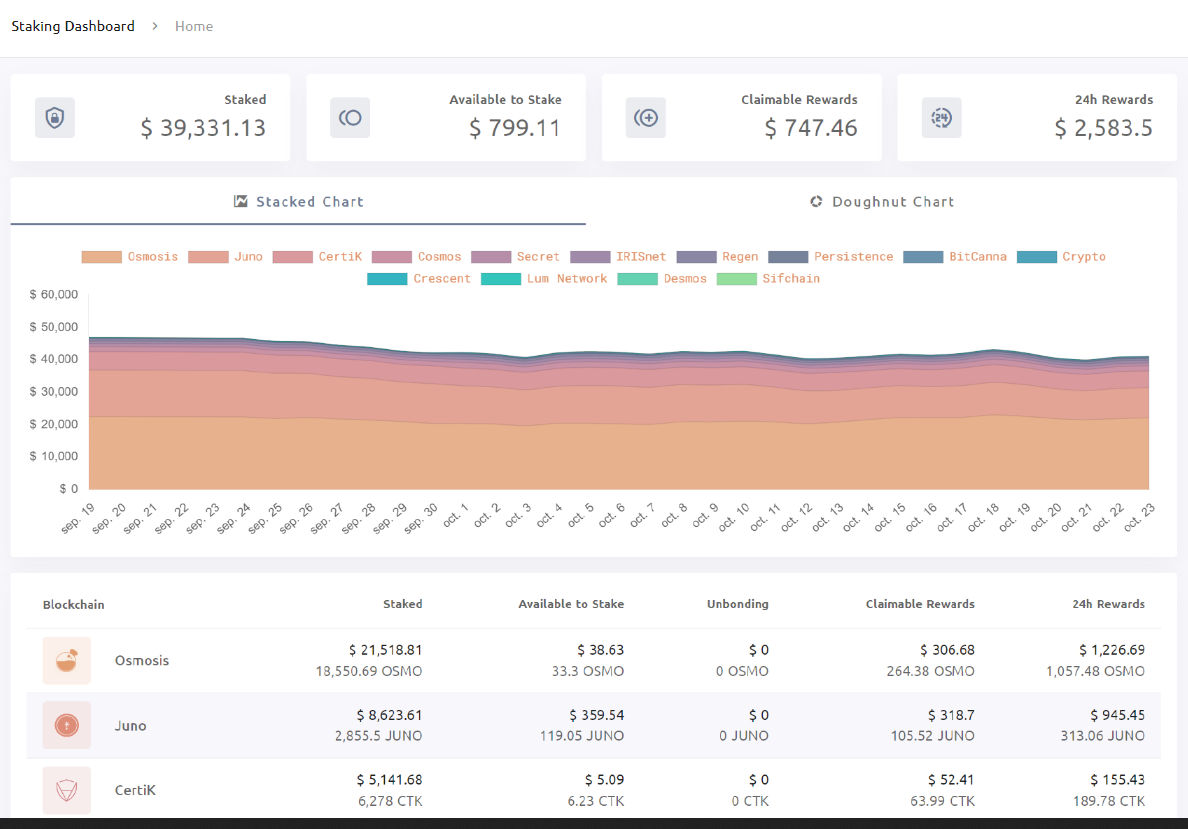
Task: Sort by Unbonding column header
Action: 738,604
